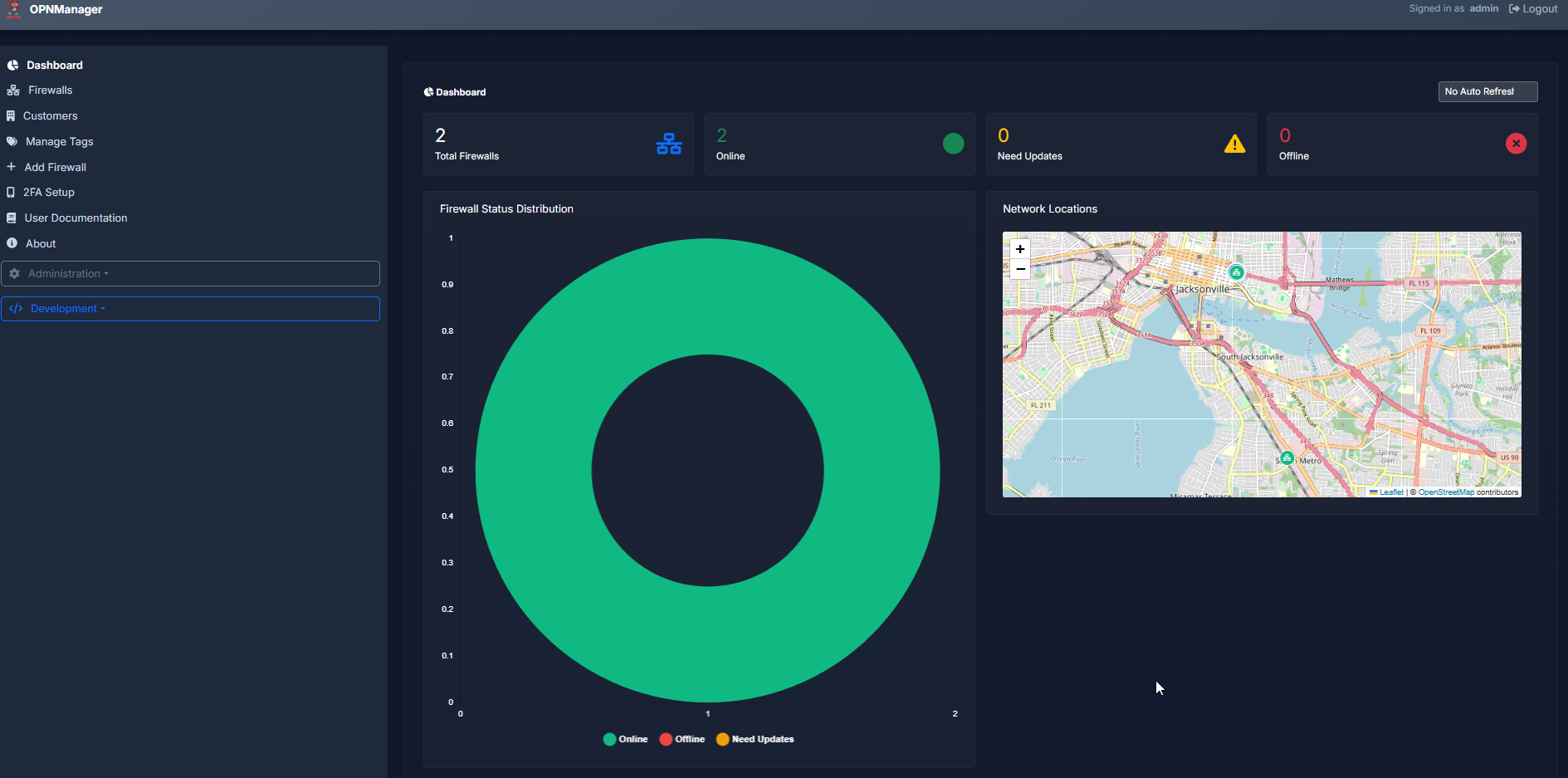Zoom in on the Network Locations map
The image size is (1568, 778).
tap(1019, 248)
